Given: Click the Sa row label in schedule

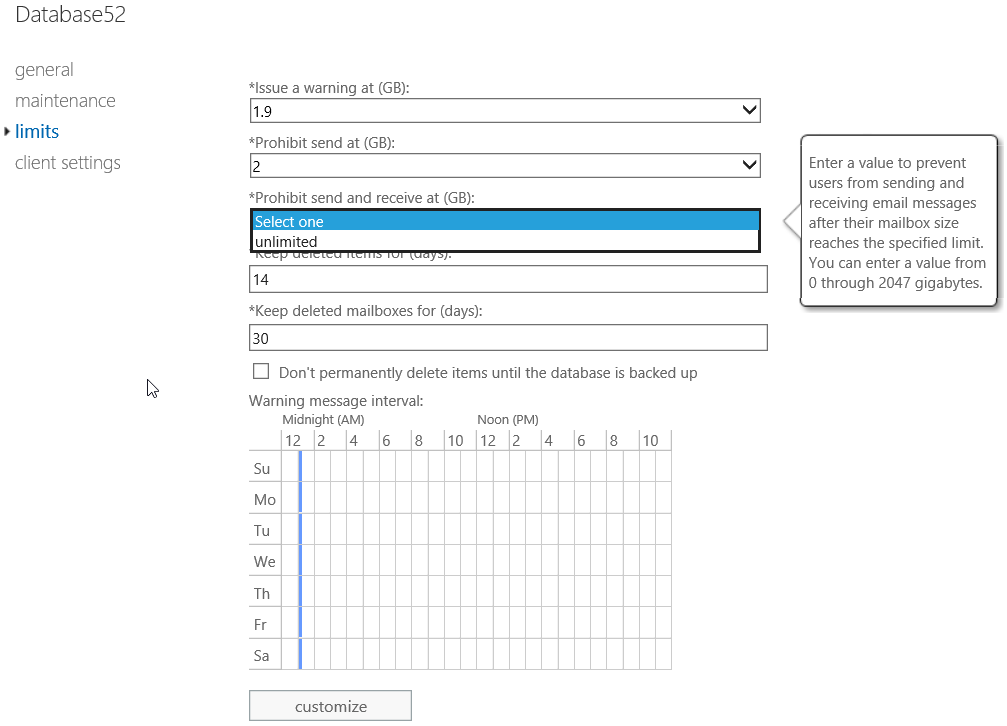Looking at the screenshot, I should (x=261, y=655).
